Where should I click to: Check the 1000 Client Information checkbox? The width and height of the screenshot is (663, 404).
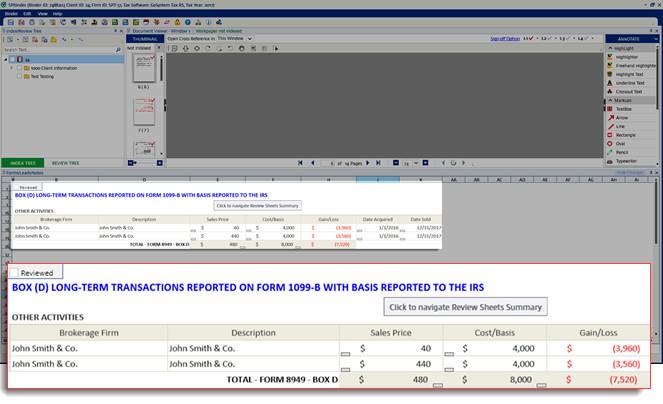(x=19, y=68)
